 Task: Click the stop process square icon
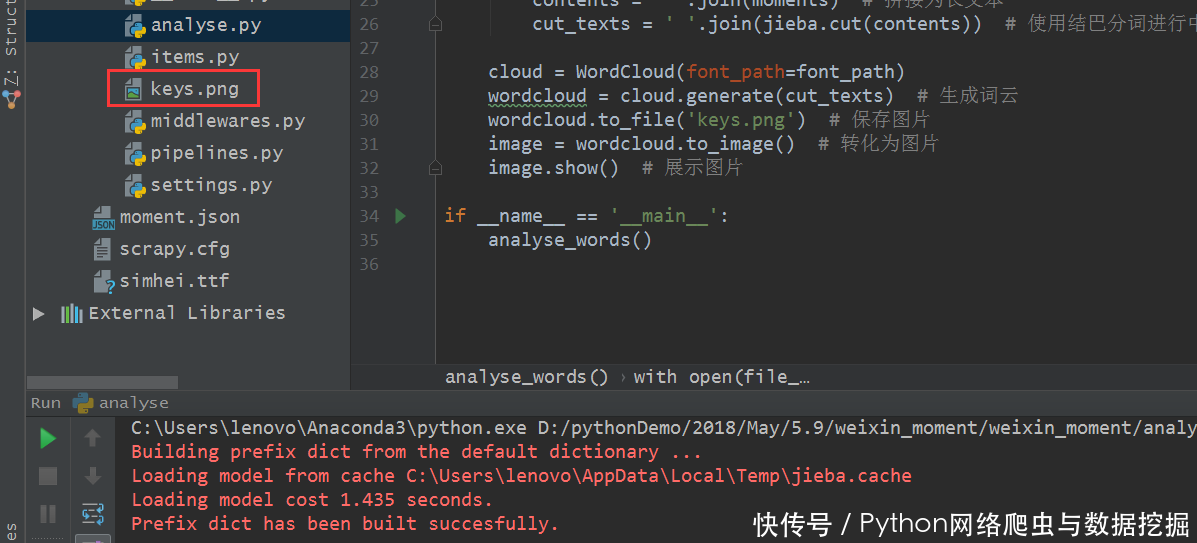click(48, 477)
